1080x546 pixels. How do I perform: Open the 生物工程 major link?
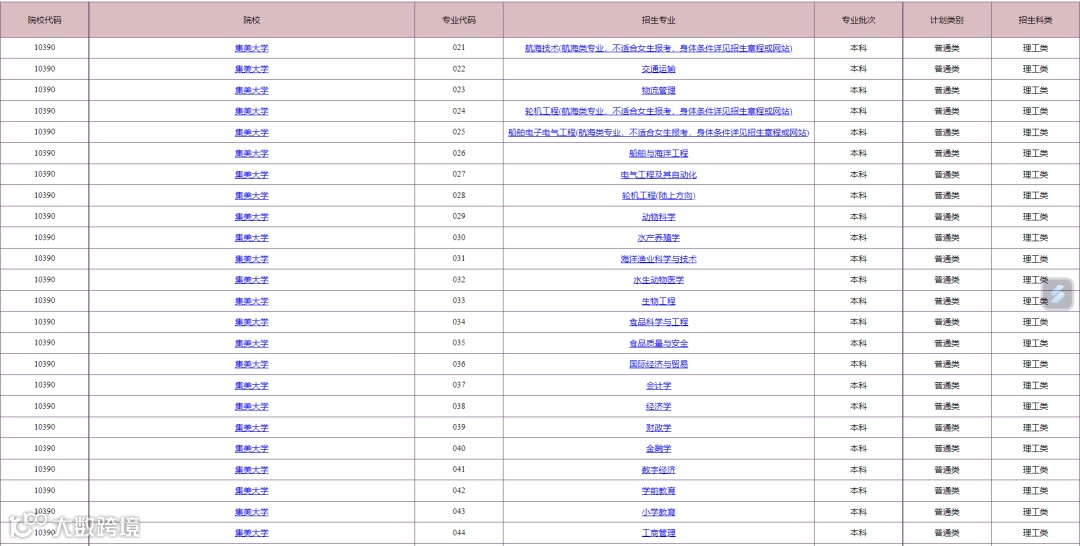click(x=658, y=301)
